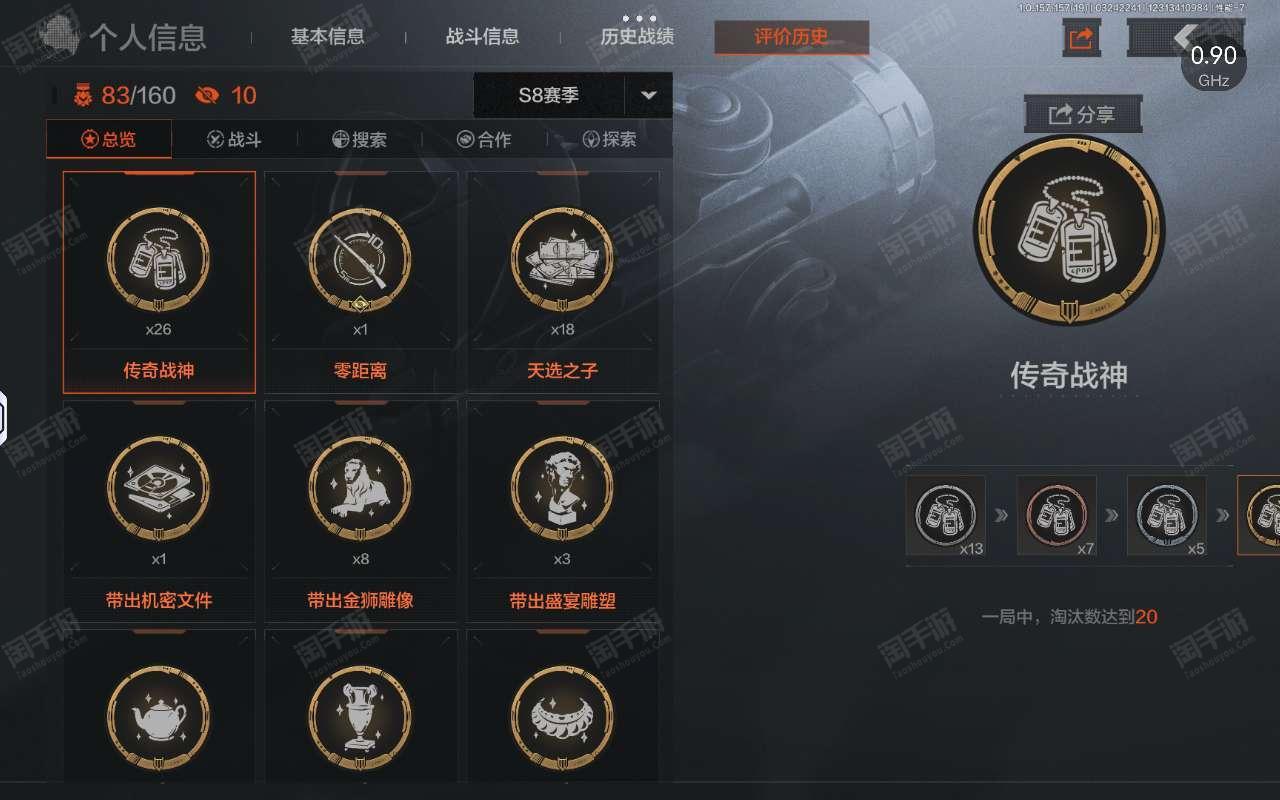
Task: Select the 带出金狮雕像 lion badge
Action: coord(361,511)
